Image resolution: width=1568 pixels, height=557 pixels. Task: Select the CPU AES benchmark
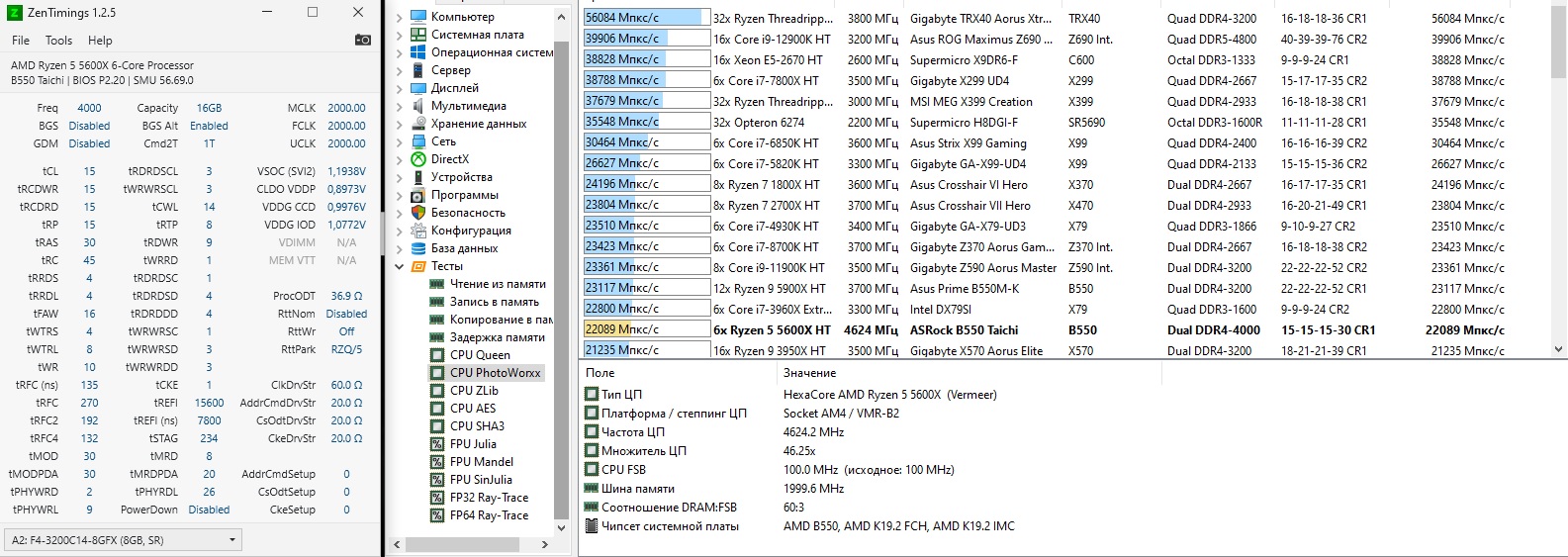point(473,409)
